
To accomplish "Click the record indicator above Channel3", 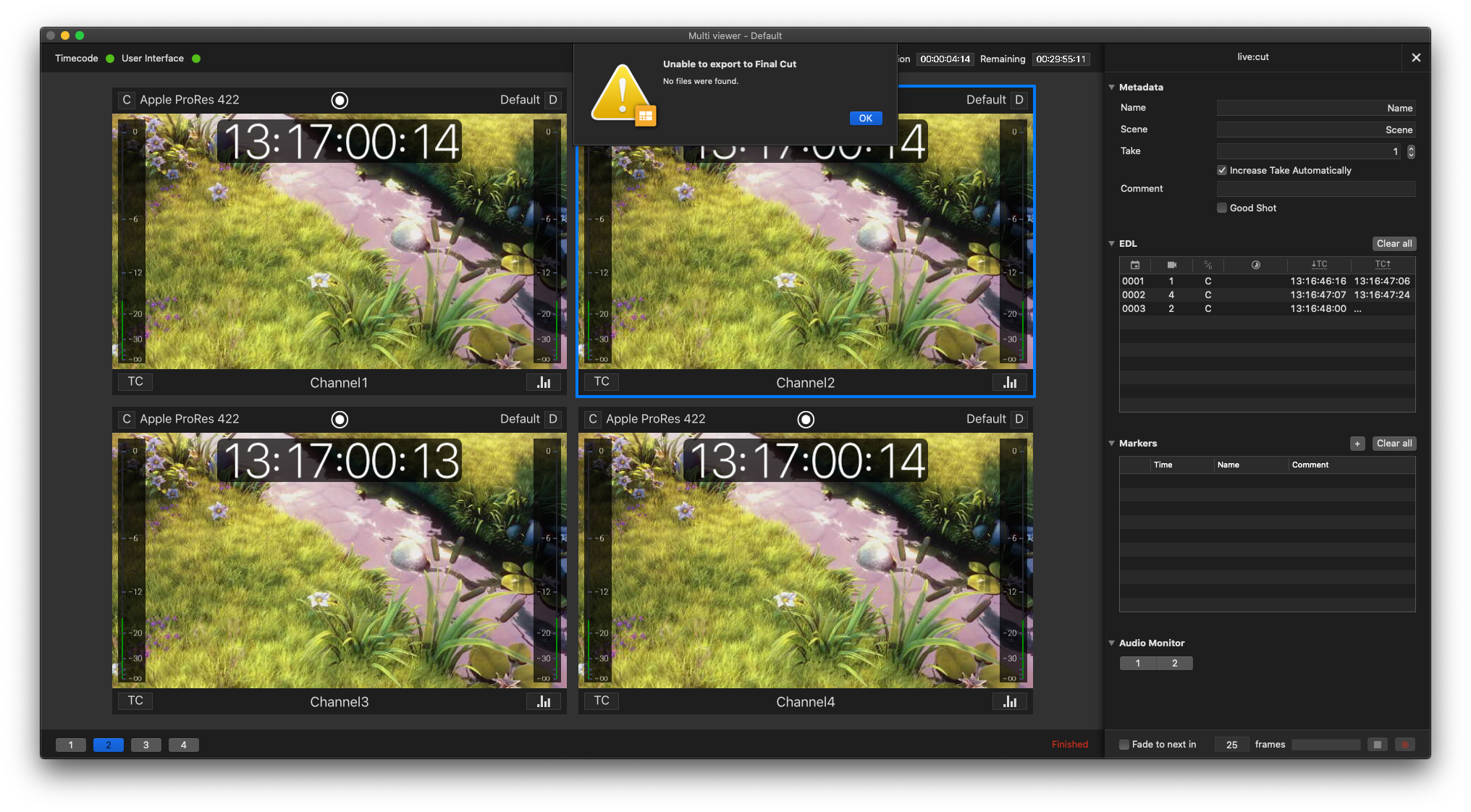I will tap(340, 420).
